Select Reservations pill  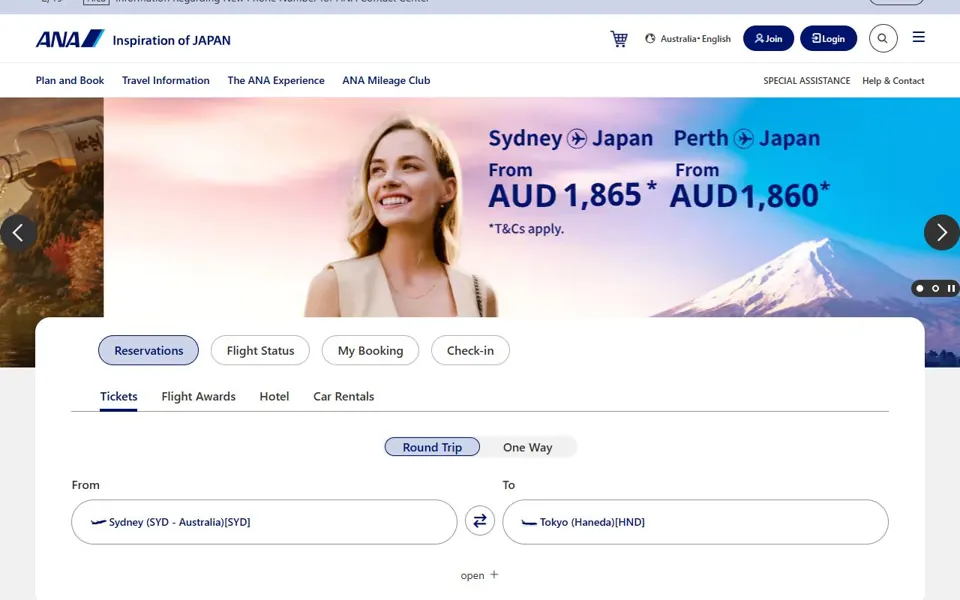(148, 350)
